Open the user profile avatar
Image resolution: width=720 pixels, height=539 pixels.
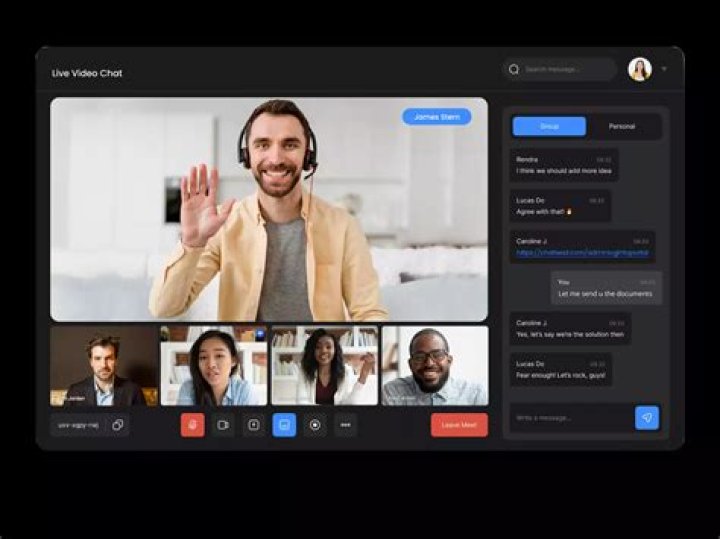point(640,69)
